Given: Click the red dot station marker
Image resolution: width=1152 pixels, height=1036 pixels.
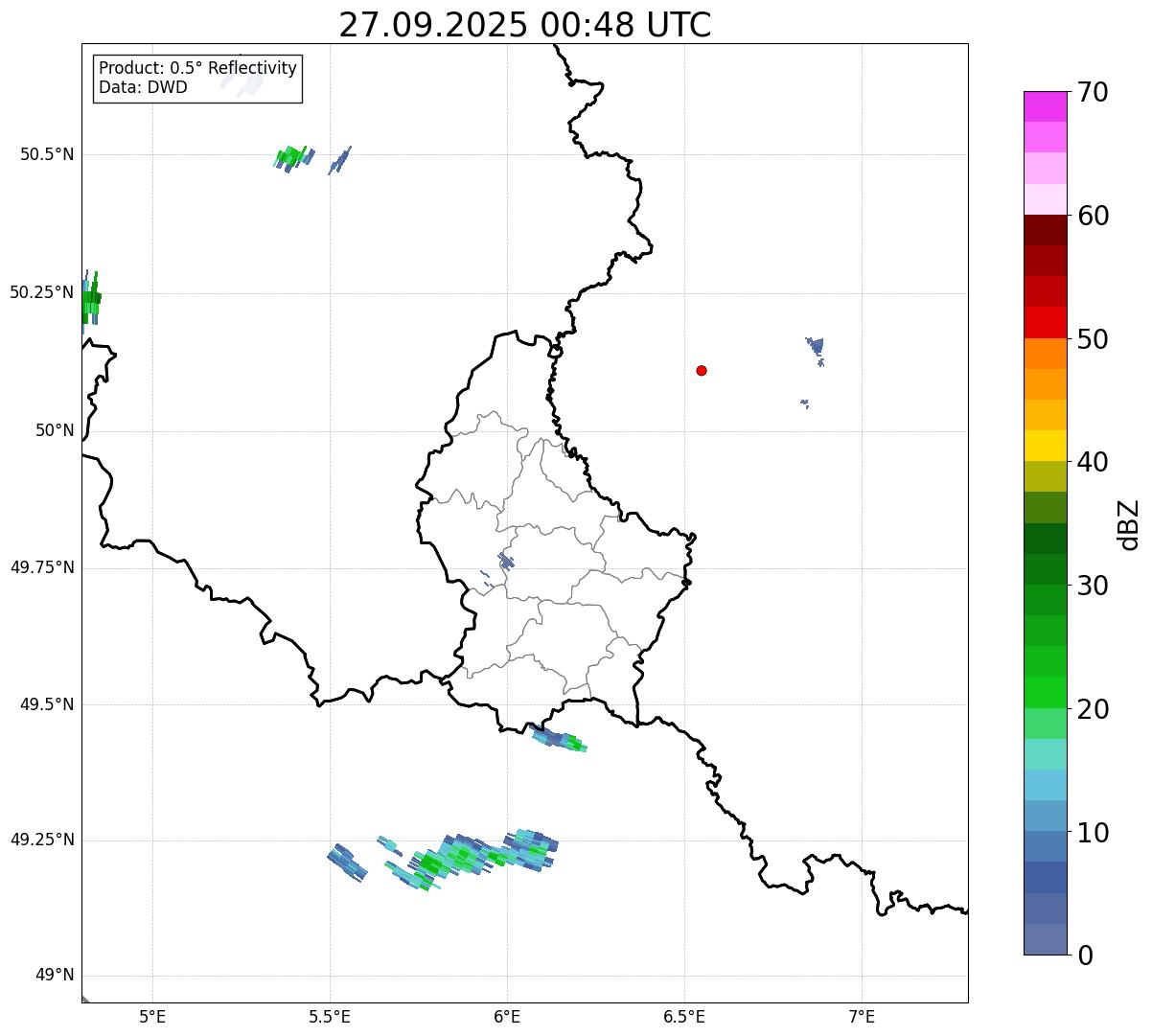Looking at the screenshot, I should (x=702, y=370).
